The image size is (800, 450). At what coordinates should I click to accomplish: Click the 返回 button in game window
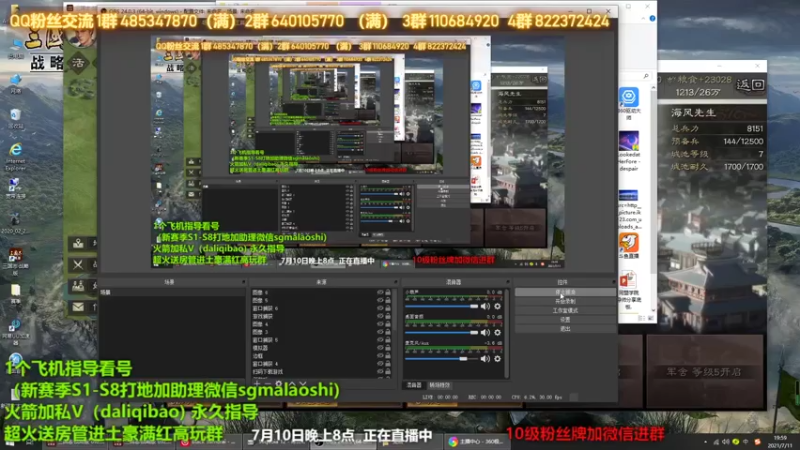[x=749, y=85]
